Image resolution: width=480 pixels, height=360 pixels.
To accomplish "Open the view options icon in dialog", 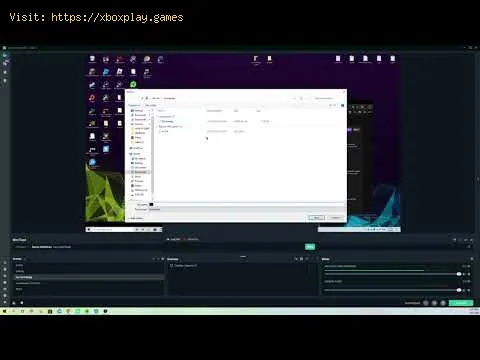I will click(331, 105).
